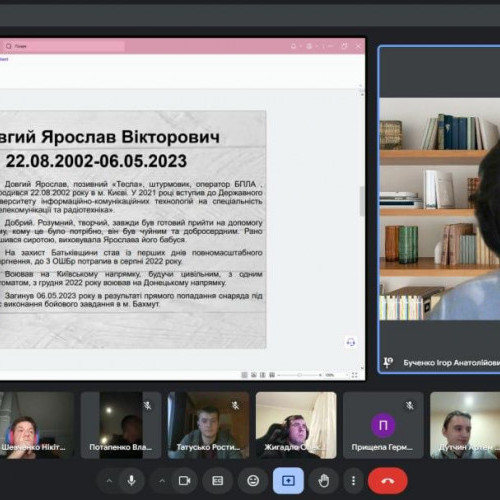Click the present screen button
This screenshot has width=500, height=500.
tap(288, 481)
